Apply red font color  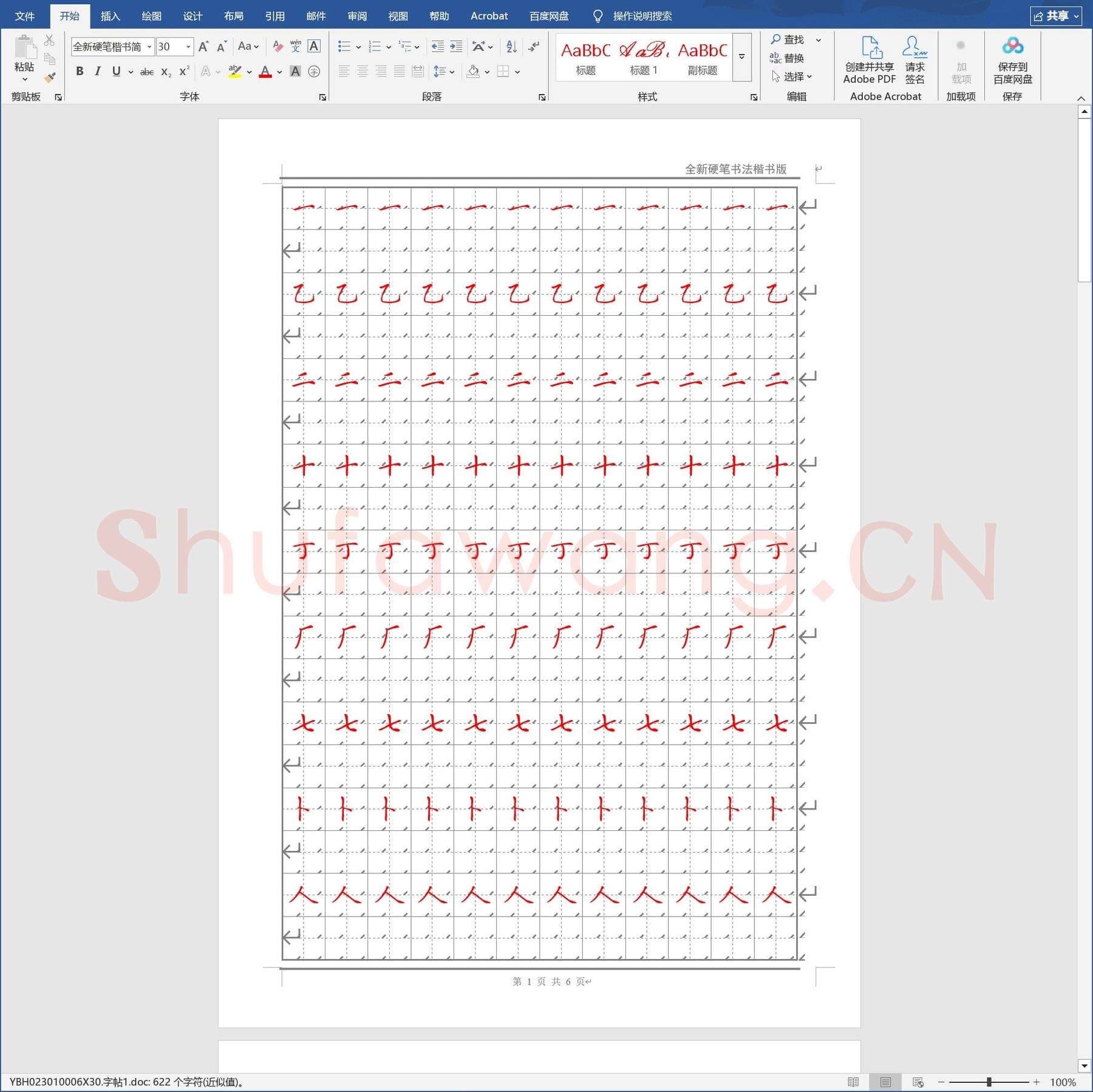265,72
